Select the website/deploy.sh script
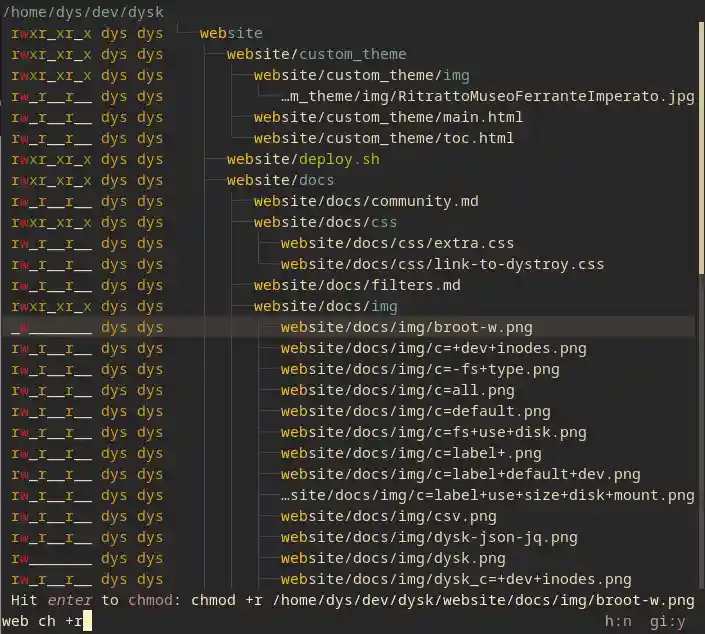Viewport: 705px width, 634px height. tap(303, 160)
